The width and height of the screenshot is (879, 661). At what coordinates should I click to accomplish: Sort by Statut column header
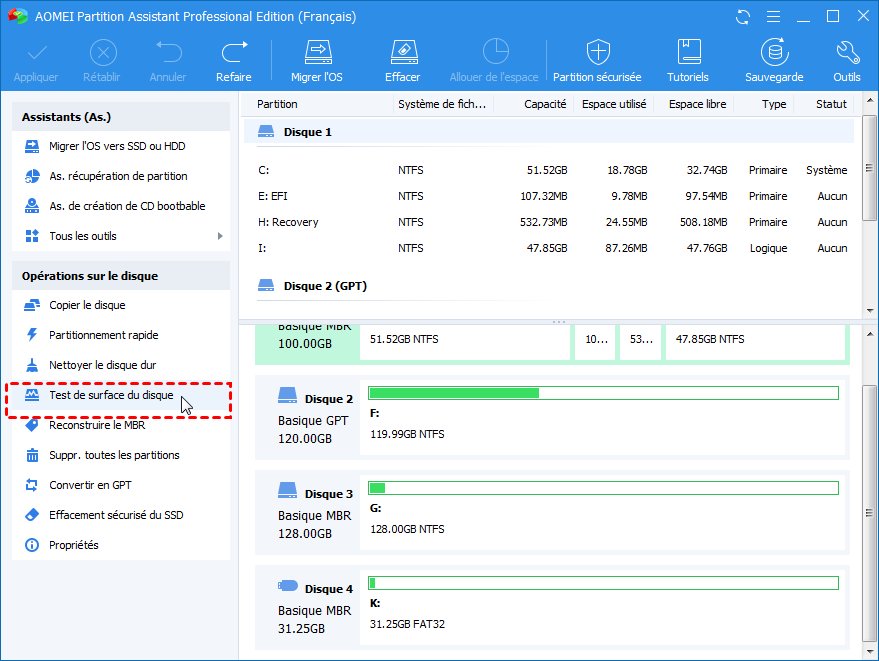click(824, 104)
